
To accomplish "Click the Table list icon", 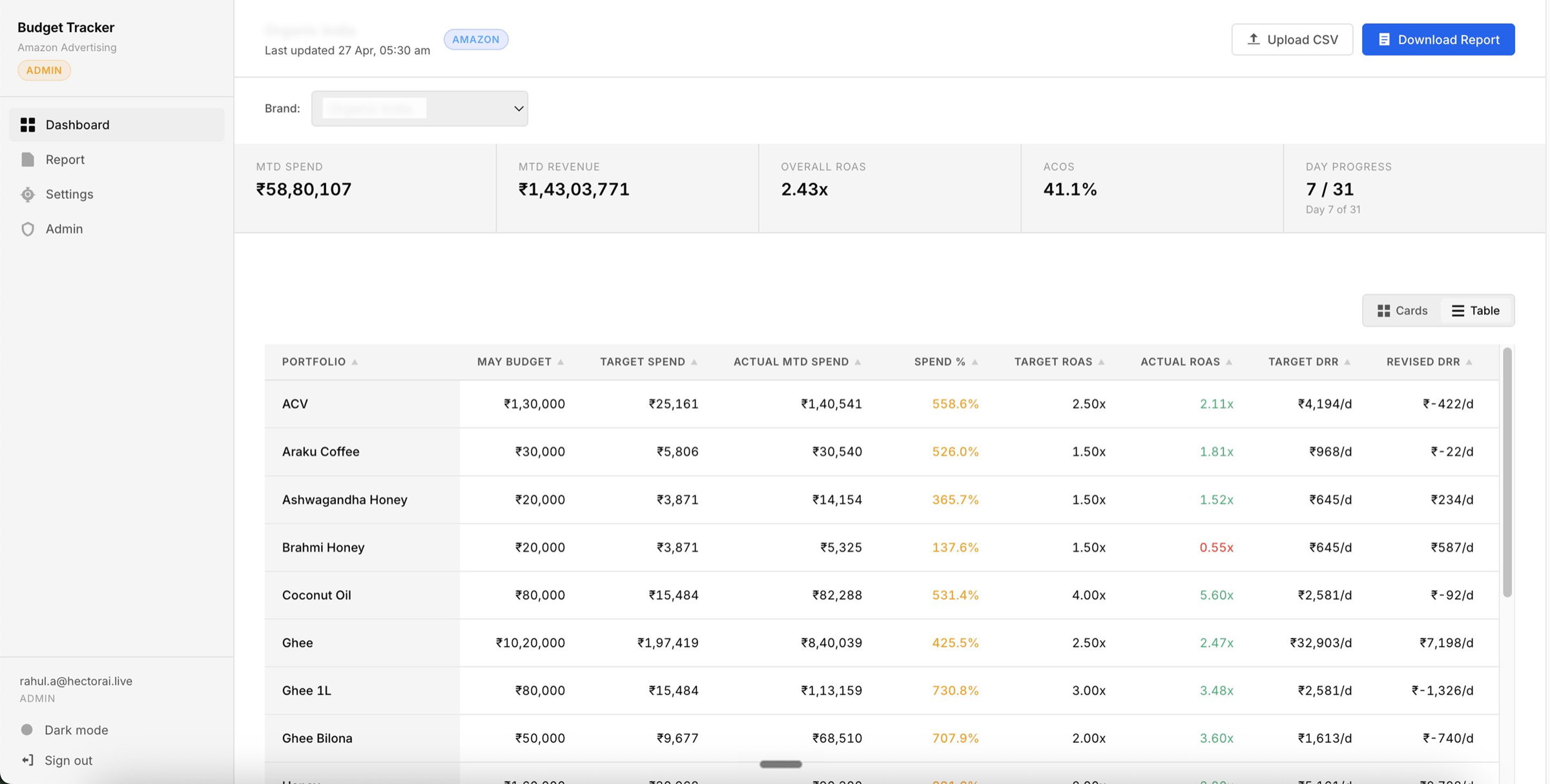I will coord(1458,311).
